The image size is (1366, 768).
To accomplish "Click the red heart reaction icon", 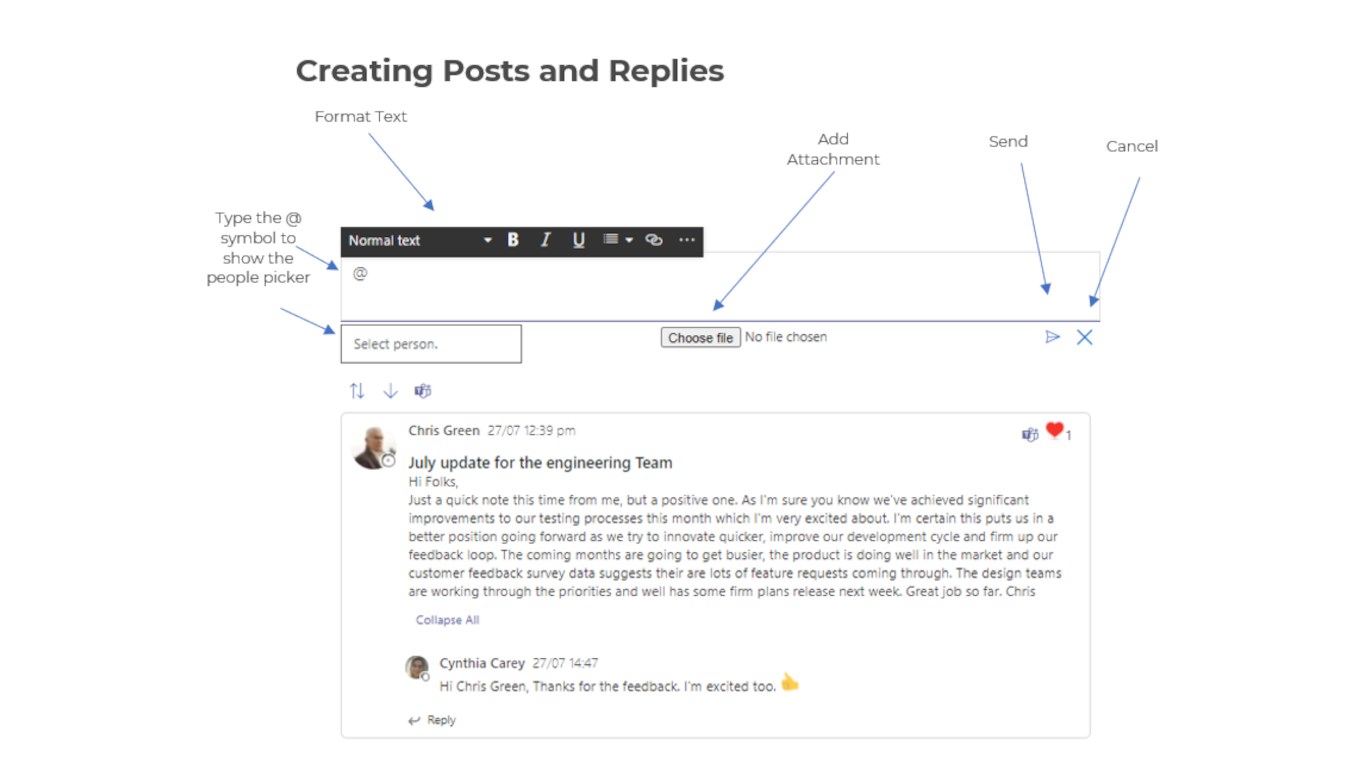I will [x=1054, y=430].
